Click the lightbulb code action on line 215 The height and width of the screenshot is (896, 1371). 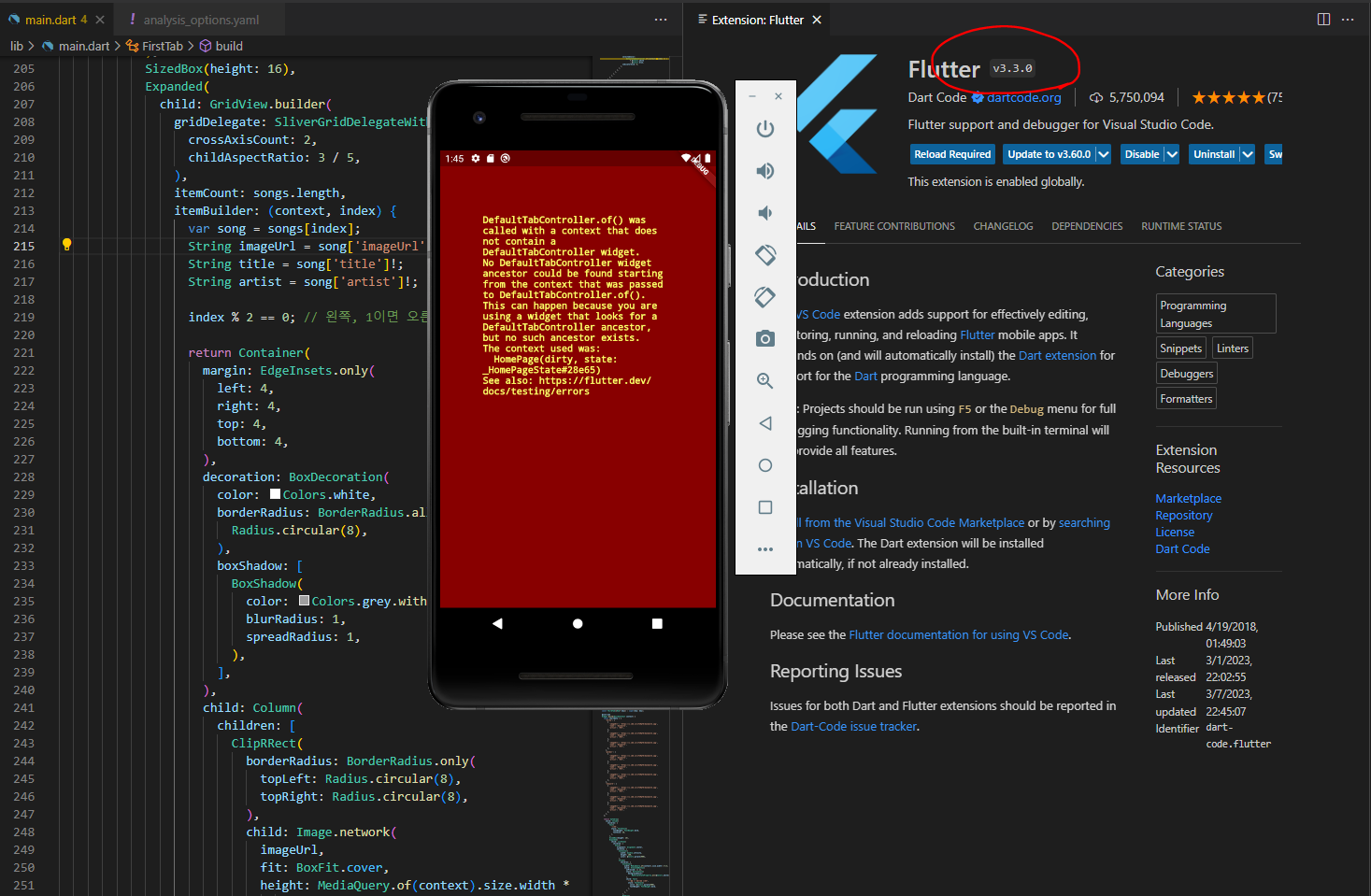click(66, 245)
